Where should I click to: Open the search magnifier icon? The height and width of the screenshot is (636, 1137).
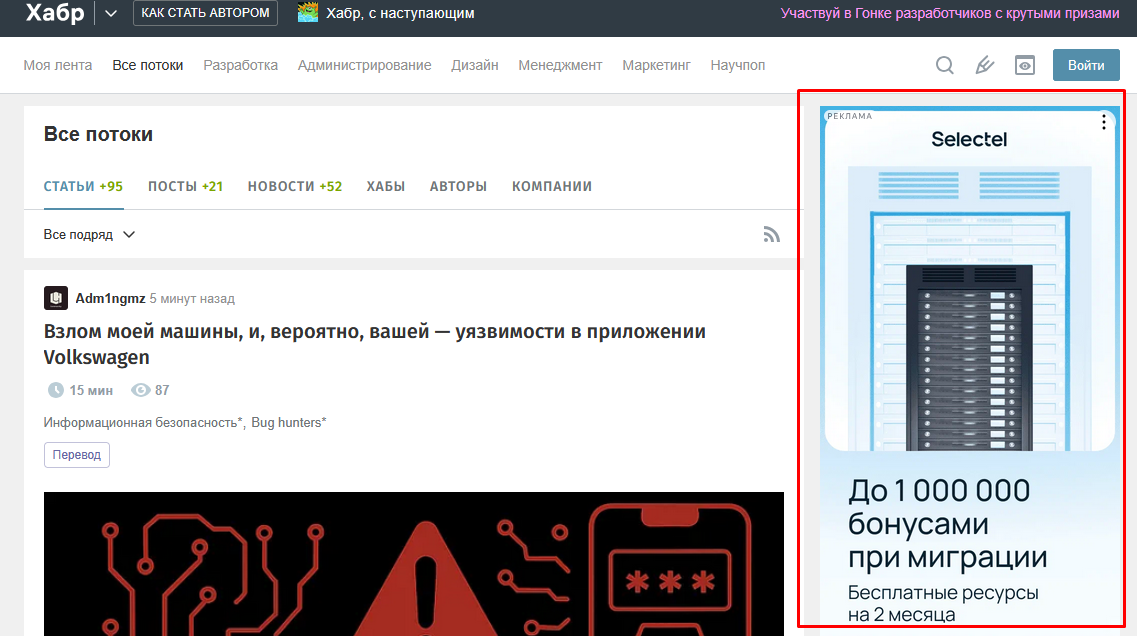click(944, 65)
